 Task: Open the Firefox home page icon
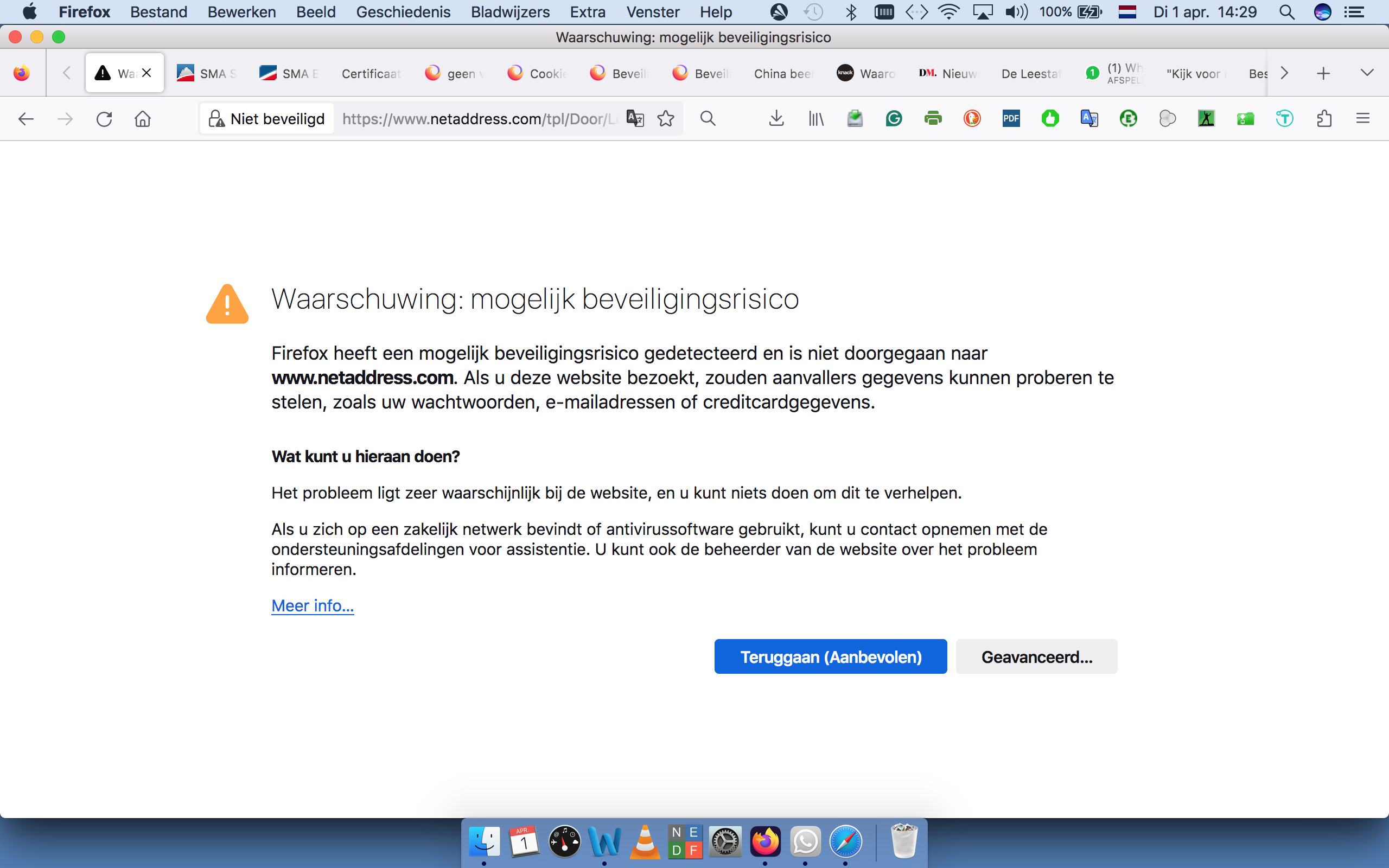(143, 119)
